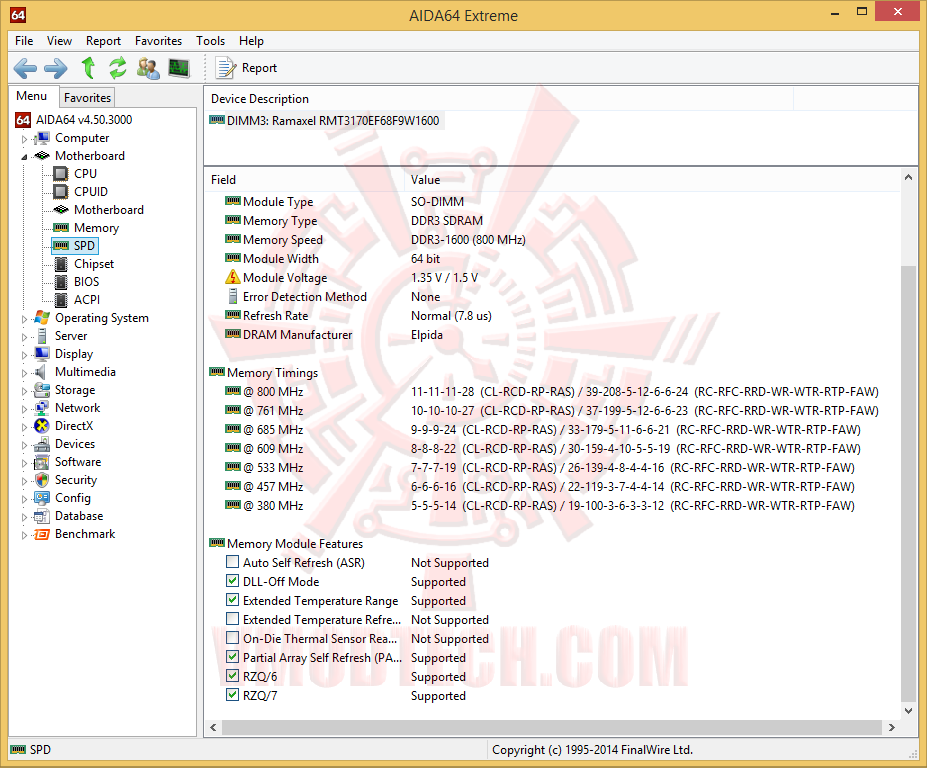Click the AIDA64 v4.50.3000 root icon

click(x=23, y=120)
